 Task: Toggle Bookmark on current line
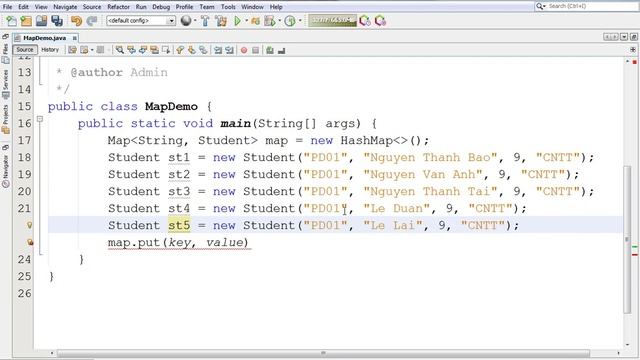tap(203, 50)
